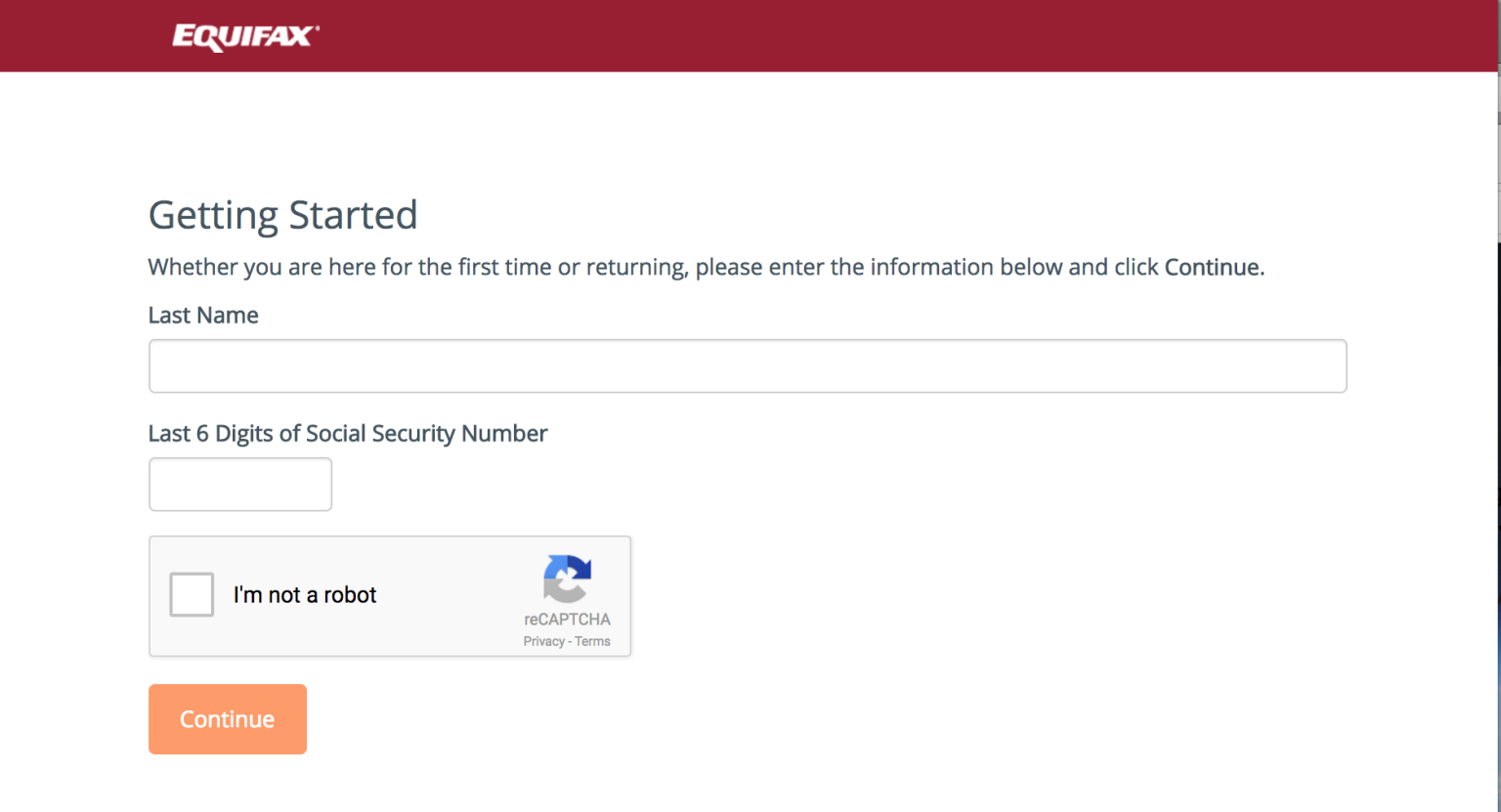
Task: Click the Social Security Number label text
Action: pos(347,433)
